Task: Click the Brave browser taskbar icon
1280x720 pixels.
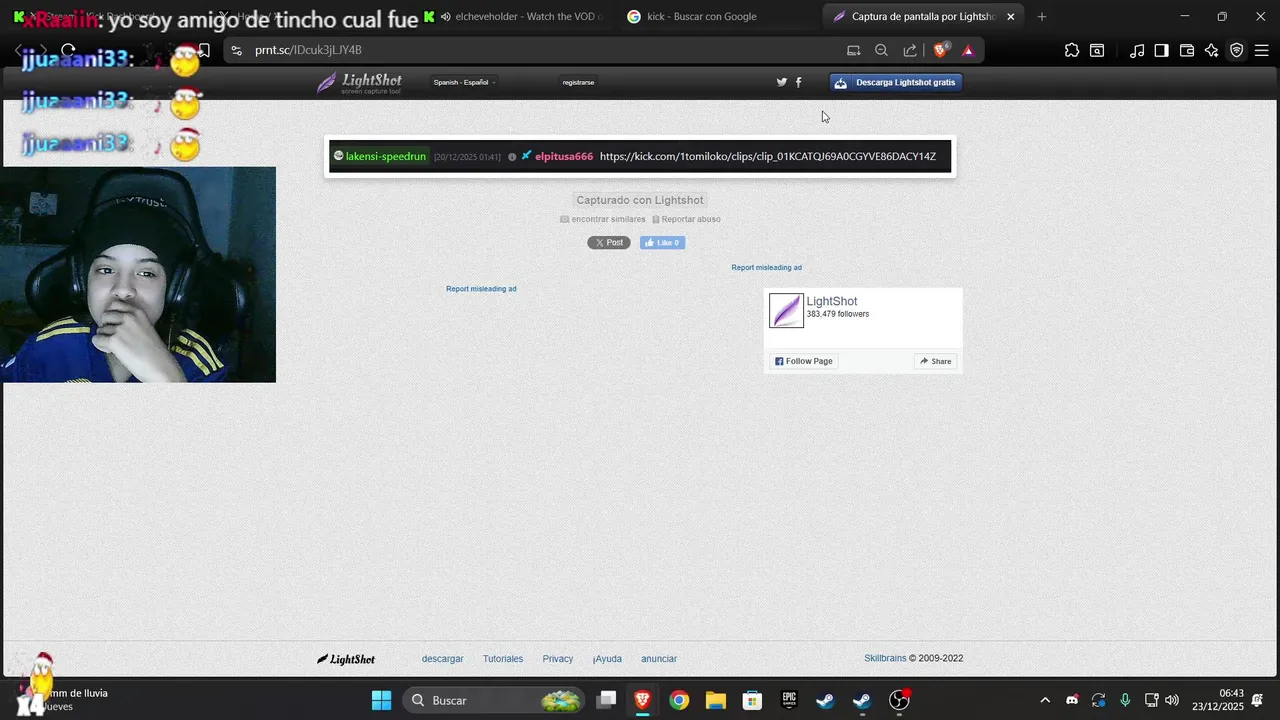Action: [x=642, y=700]
